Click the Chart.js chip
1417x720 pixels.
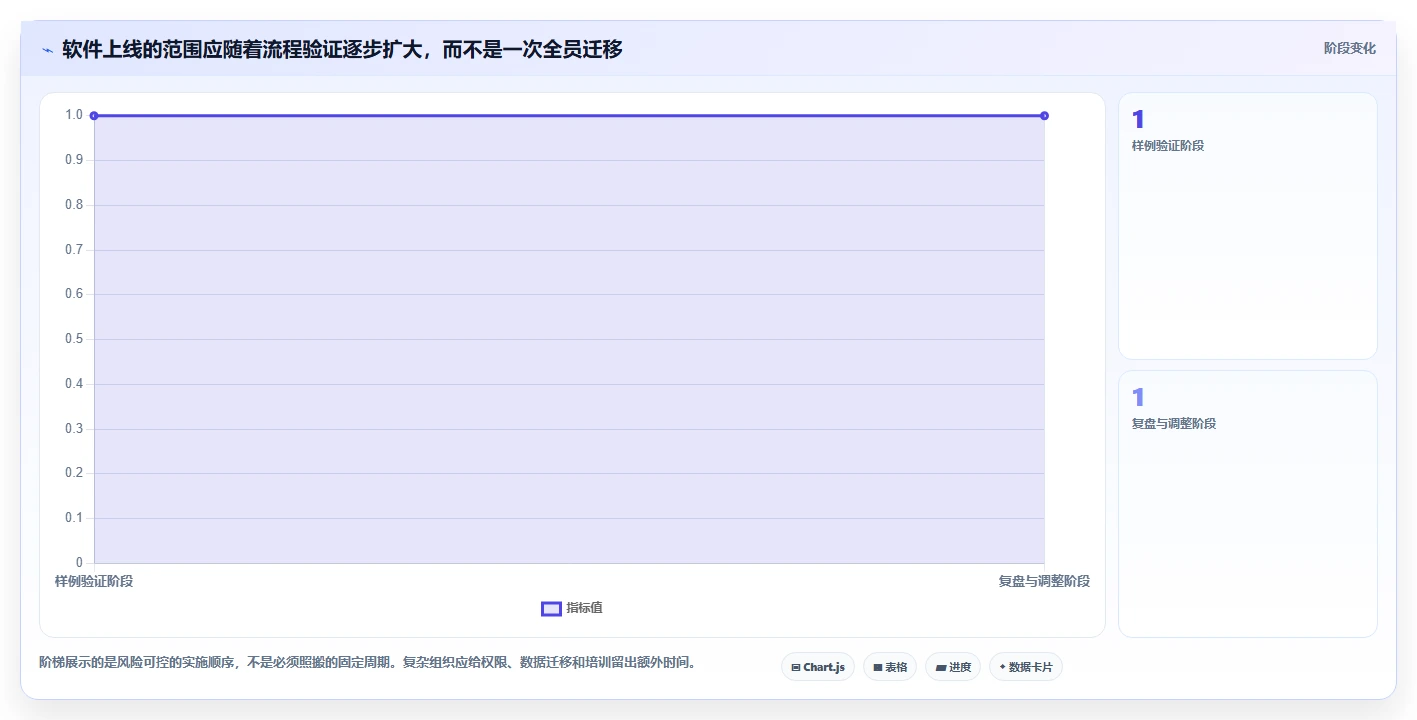[818, 667]
